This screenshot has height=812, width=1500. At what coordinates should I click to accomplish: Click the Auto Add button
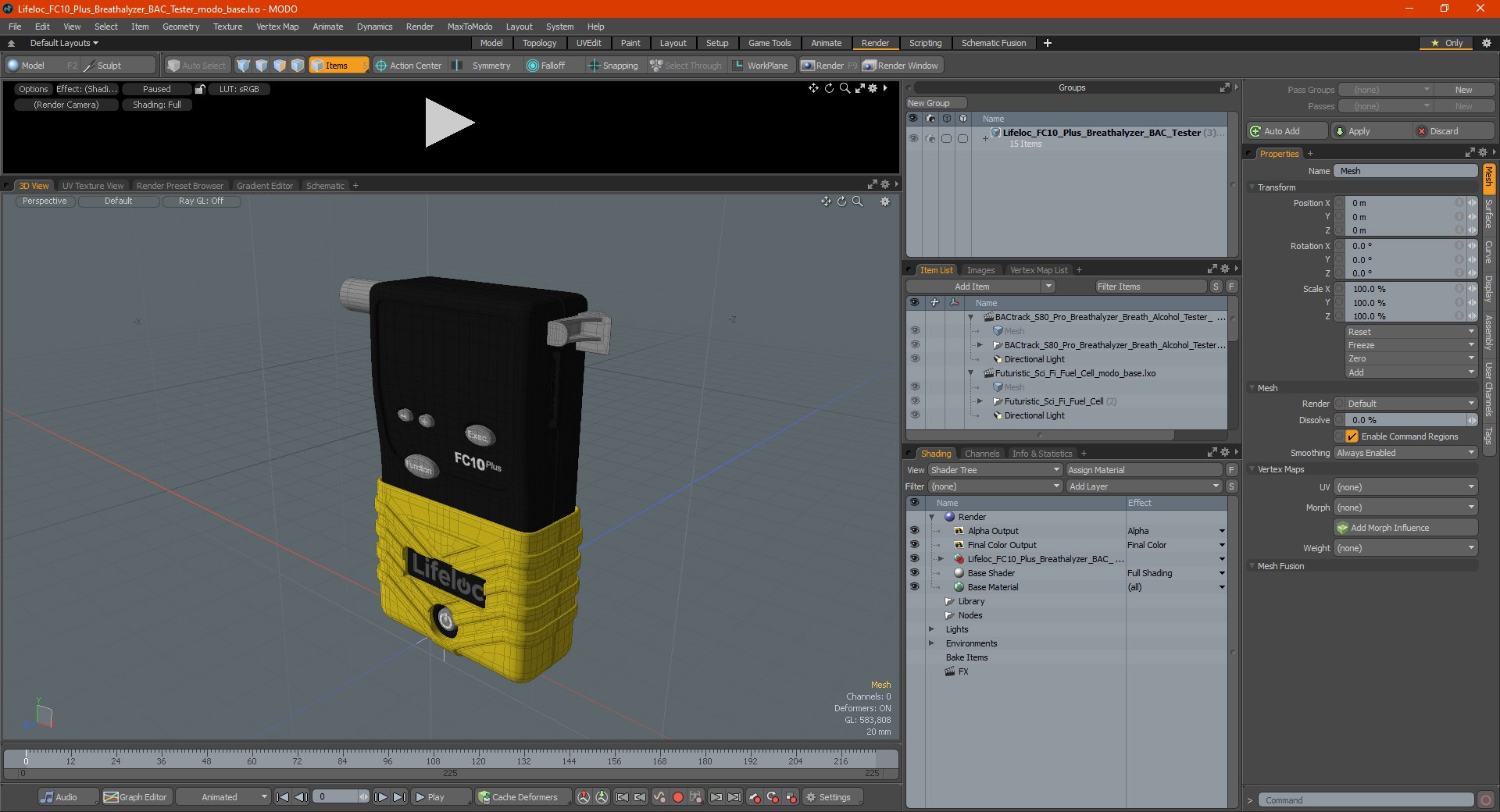tap(1287, 131)
